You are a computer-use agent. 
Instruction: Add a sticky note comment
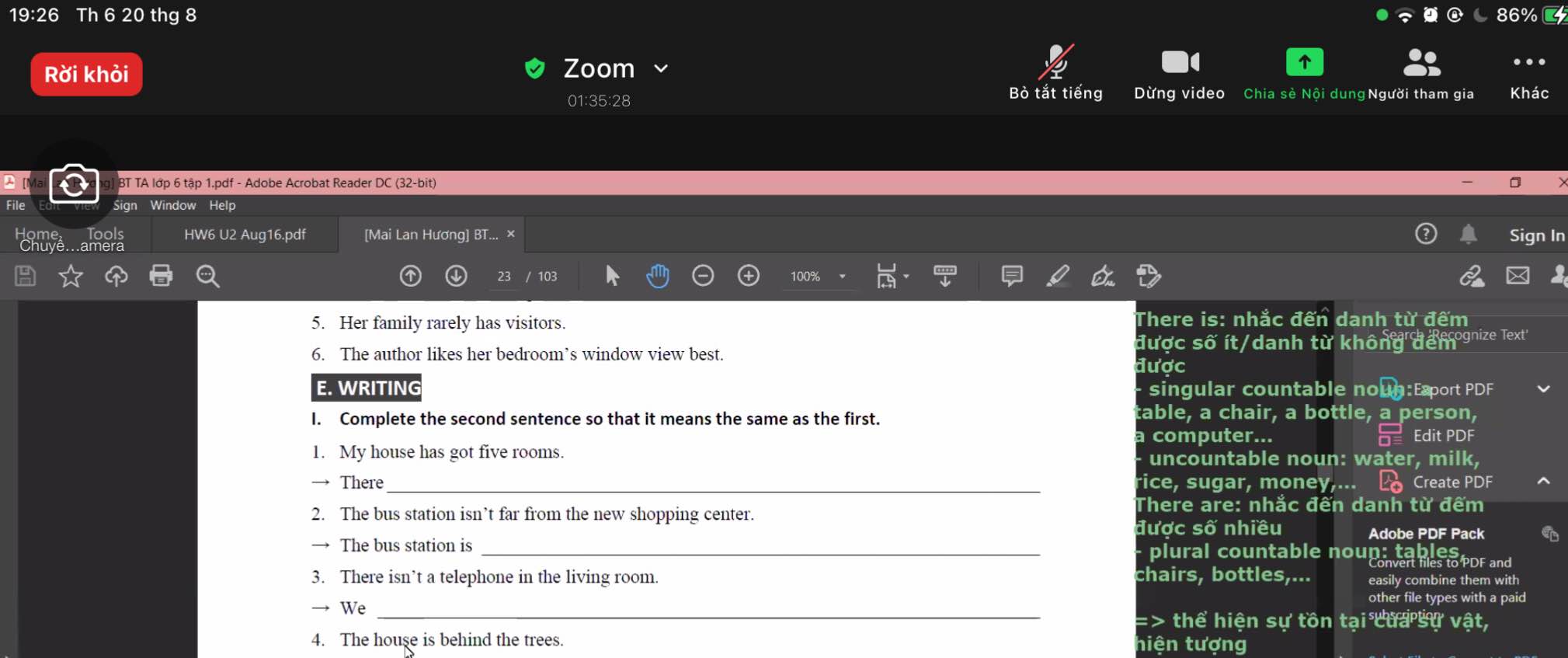coord(1012,276)
